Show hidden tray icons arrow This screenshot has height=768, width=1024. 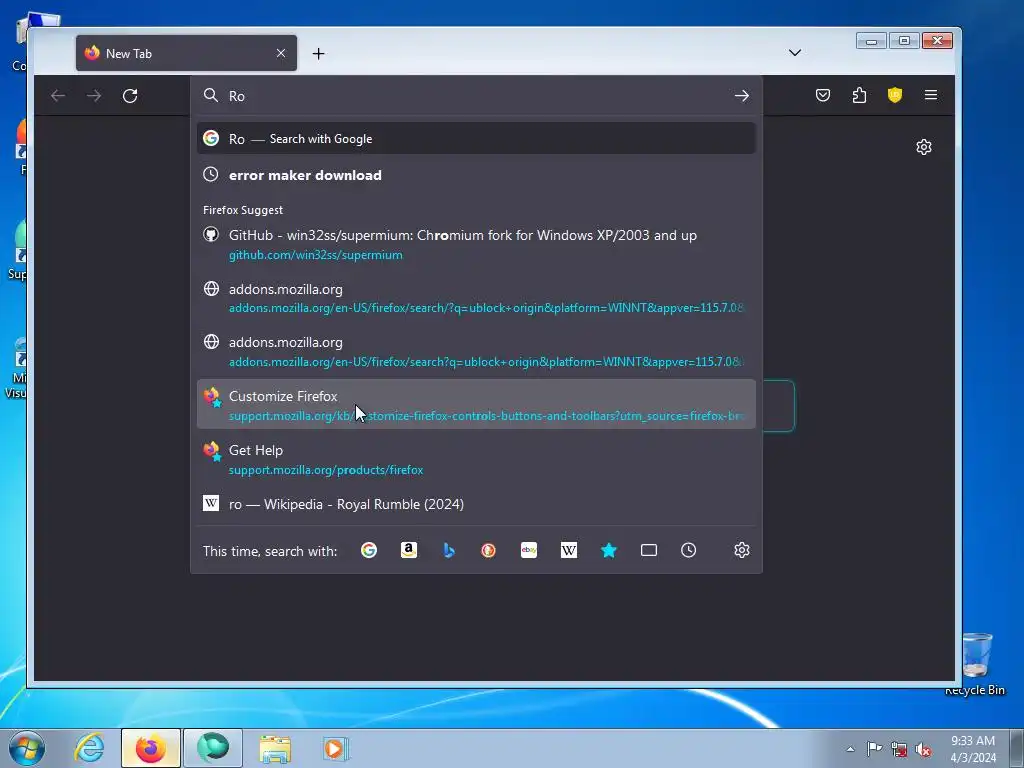click(850, 749)
